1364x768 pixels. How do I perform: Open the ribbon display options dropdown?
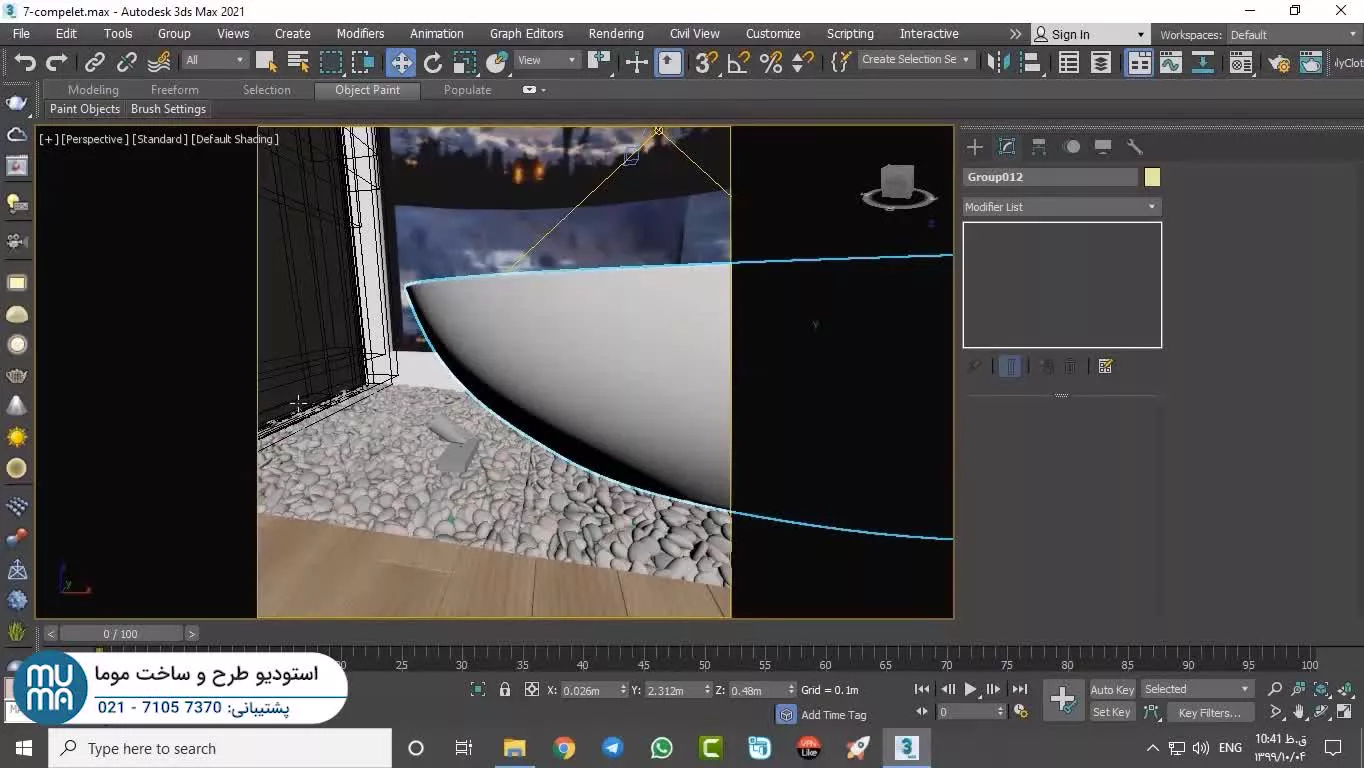(534, 90)
